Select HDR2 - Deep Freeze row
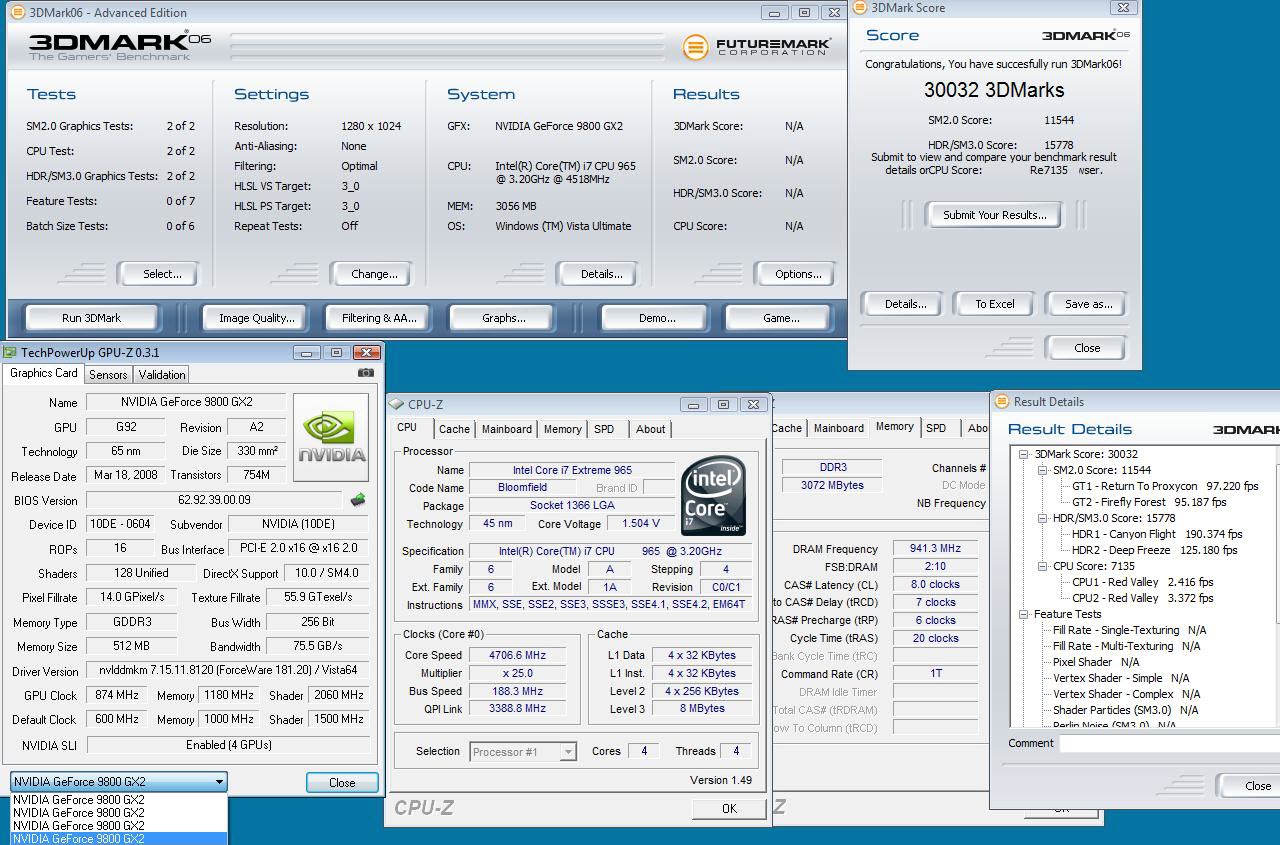The height and width of the screenshot is (845, 1280). 1154,550
